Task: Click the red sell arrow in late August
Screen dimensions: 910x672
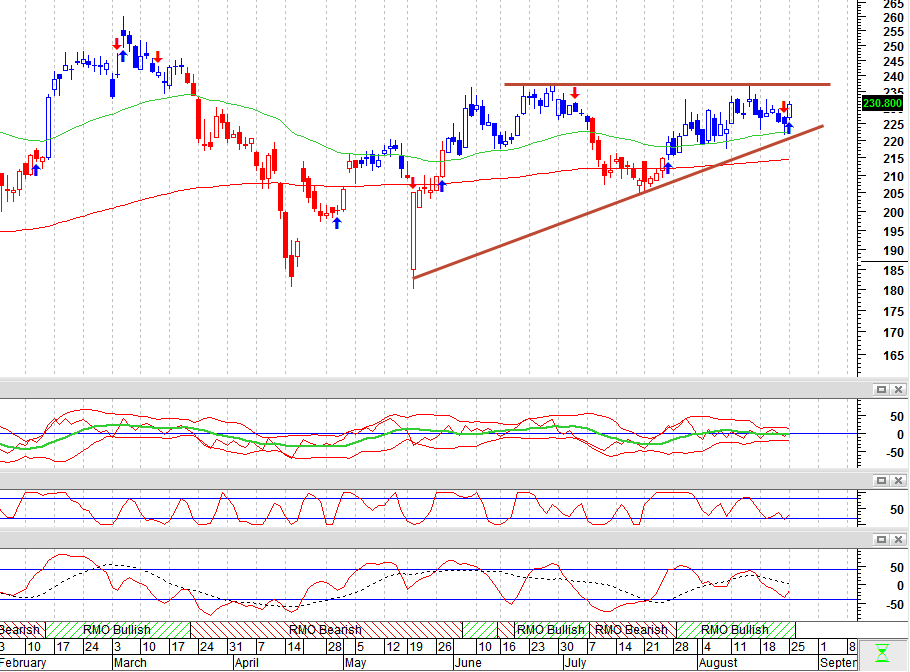Action: click(783, 107)
